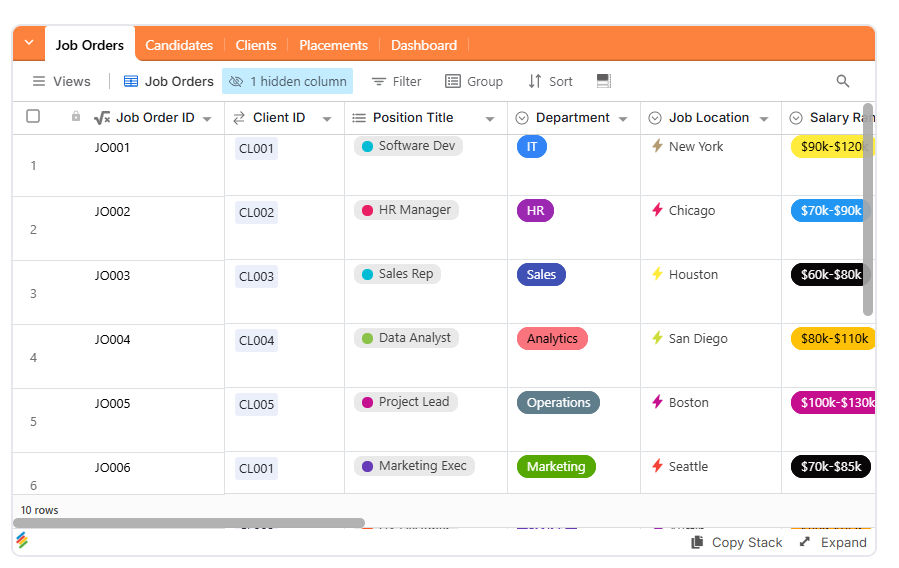
Task: Click the Copy Stack icon
Action: pos(697,542)
